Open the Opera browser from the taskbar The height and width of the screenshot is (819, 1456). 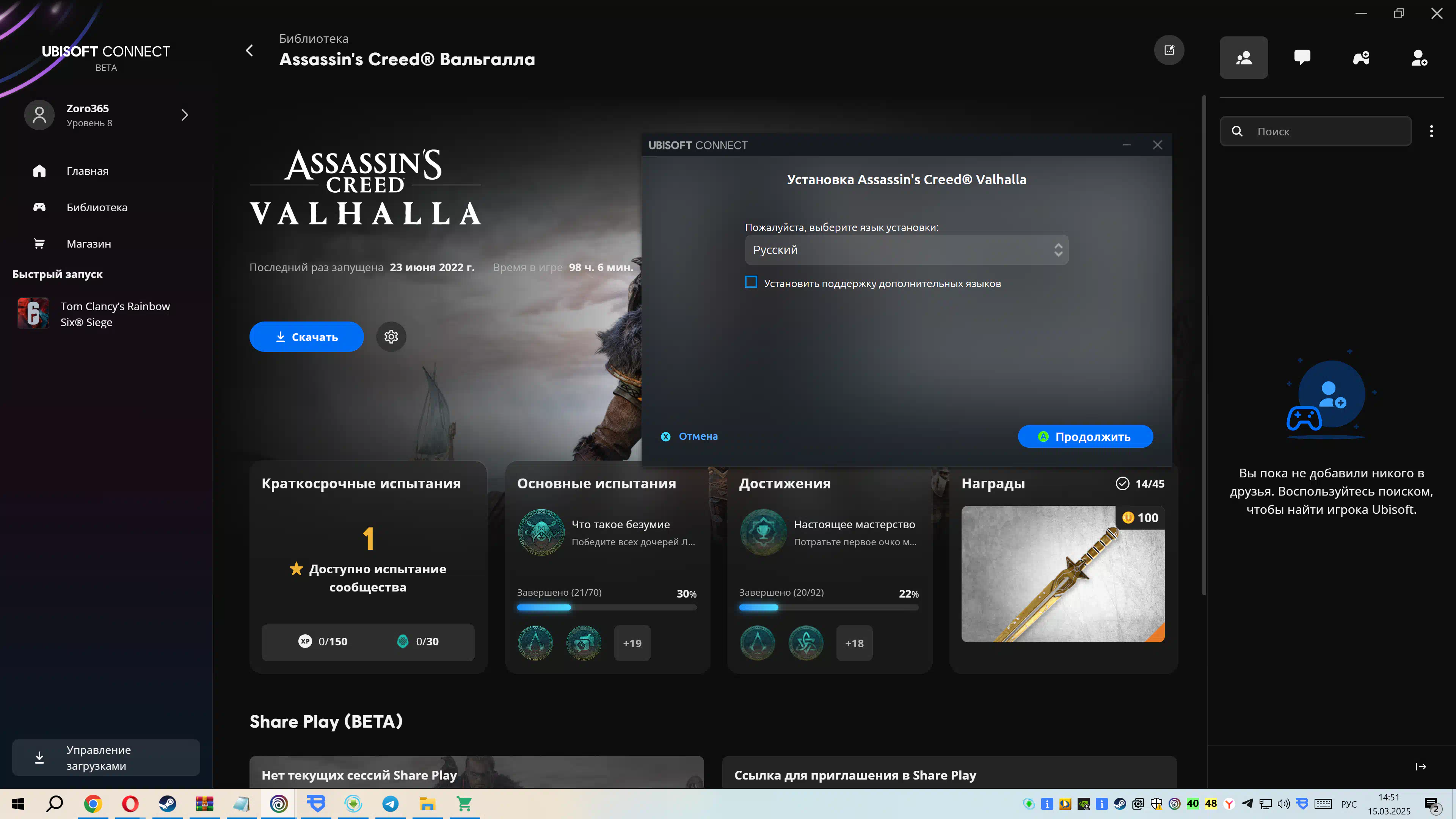point(130,804)
